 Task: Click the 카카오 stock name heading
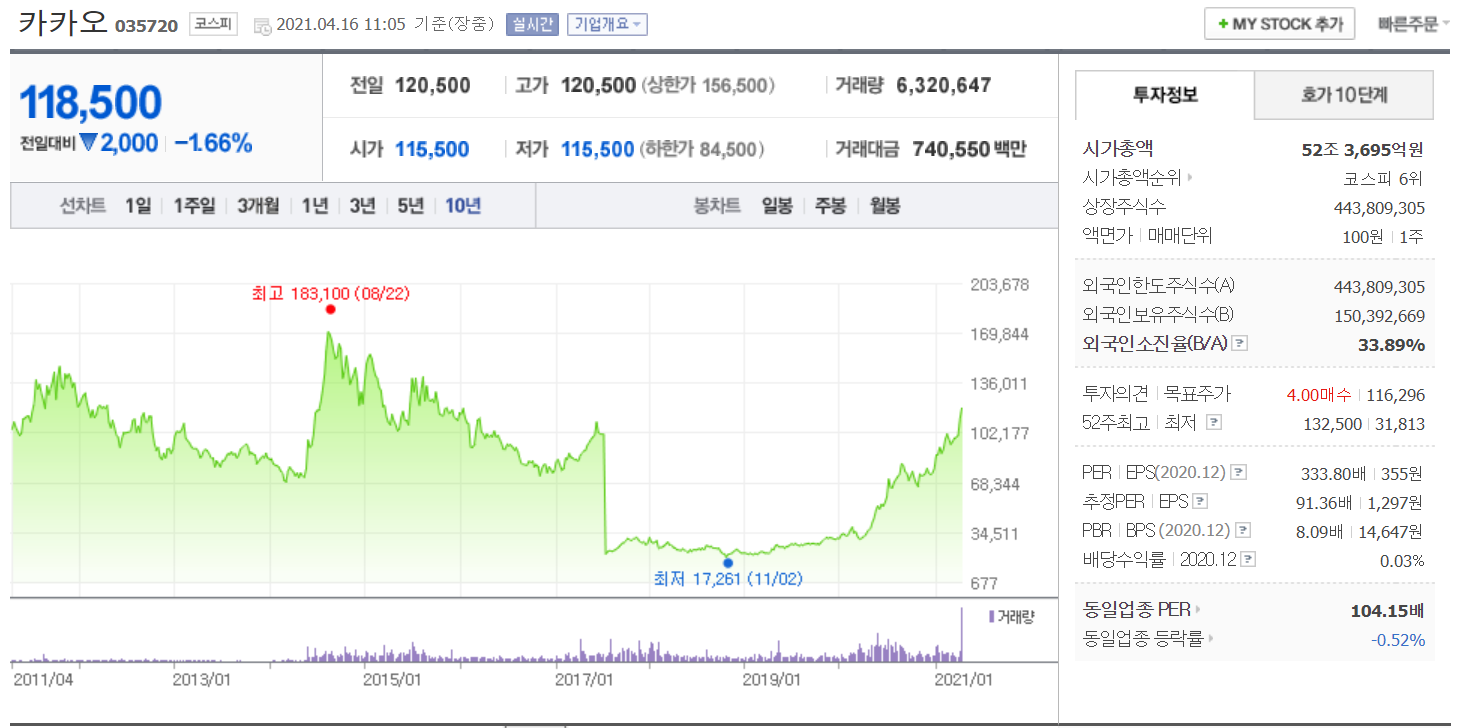(63, 22)
